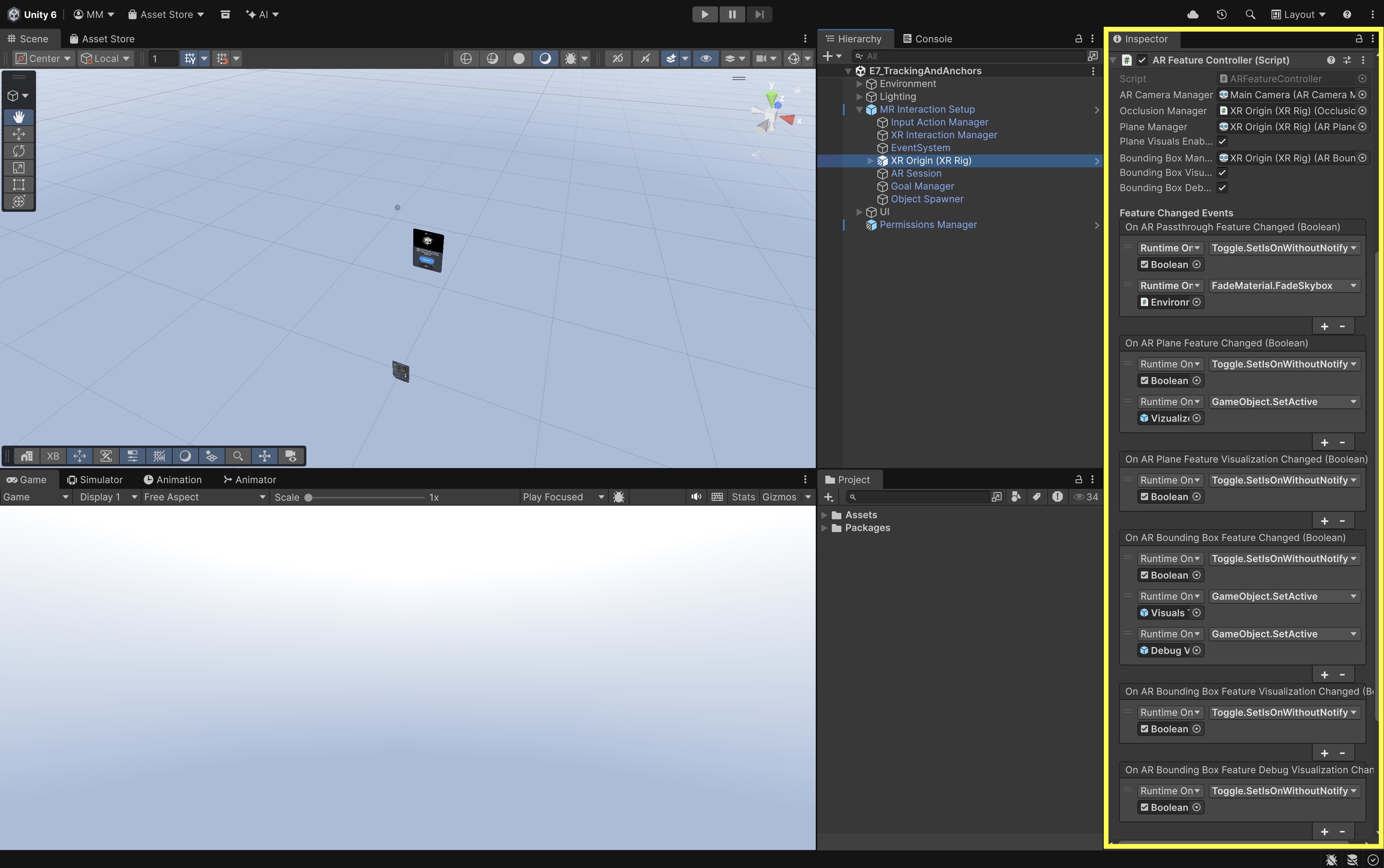Viewport: 1384px width, 868px height.
Task: Open the Undo History clock icon
Action: 1221,14
